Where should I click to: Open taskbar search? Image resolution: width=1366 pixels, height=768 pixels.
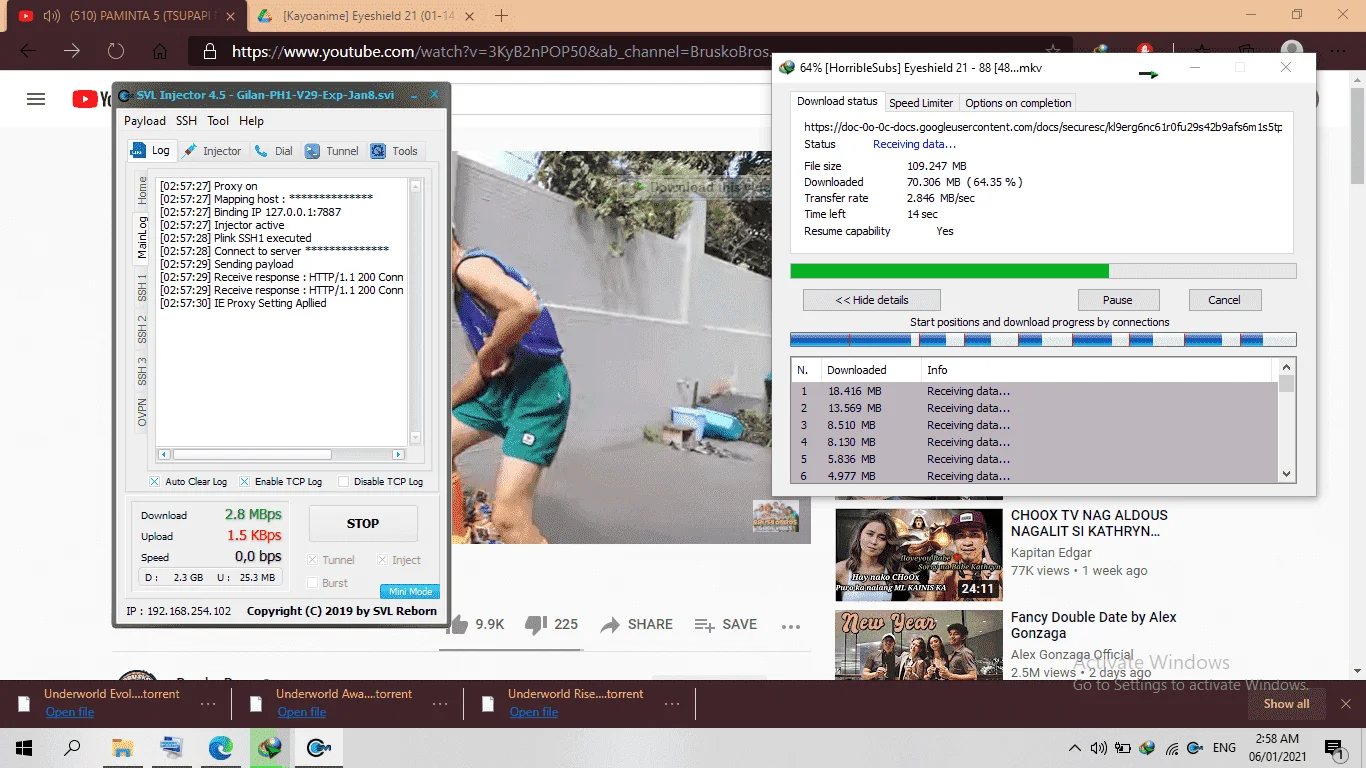72,747
